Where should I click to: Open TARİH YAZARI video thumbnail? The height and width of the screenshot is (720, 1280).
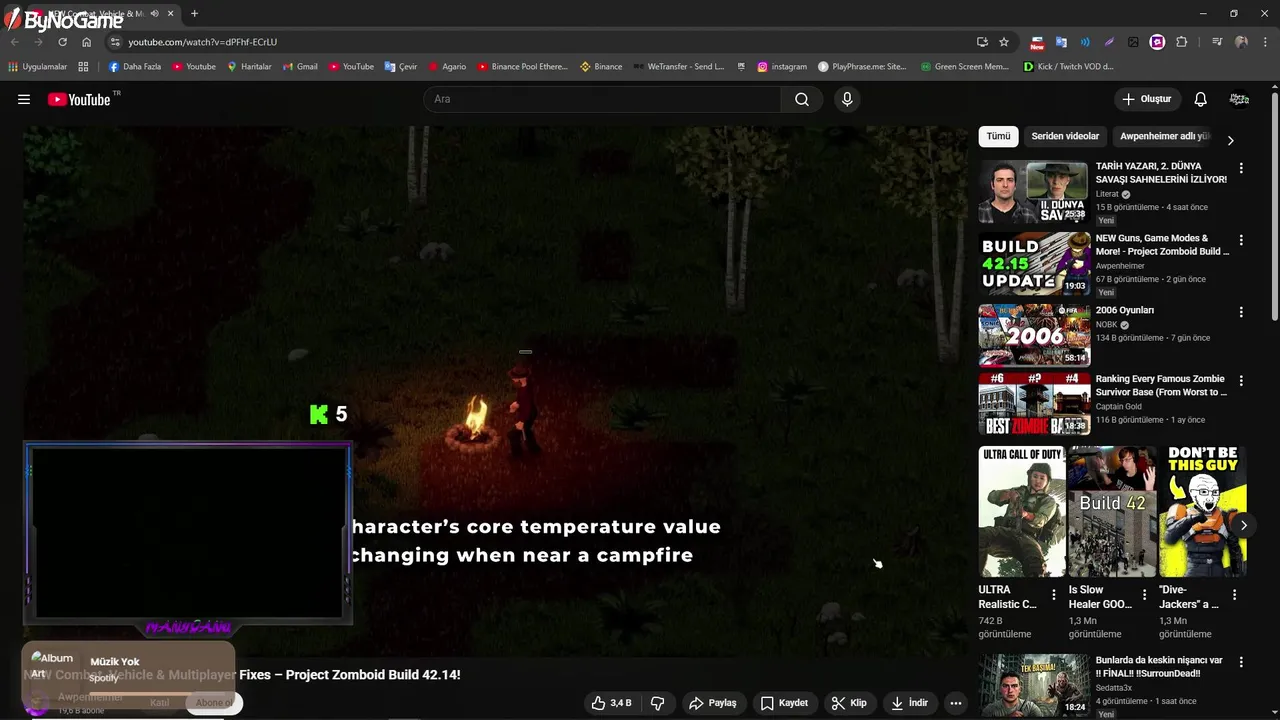point(1034,192)
